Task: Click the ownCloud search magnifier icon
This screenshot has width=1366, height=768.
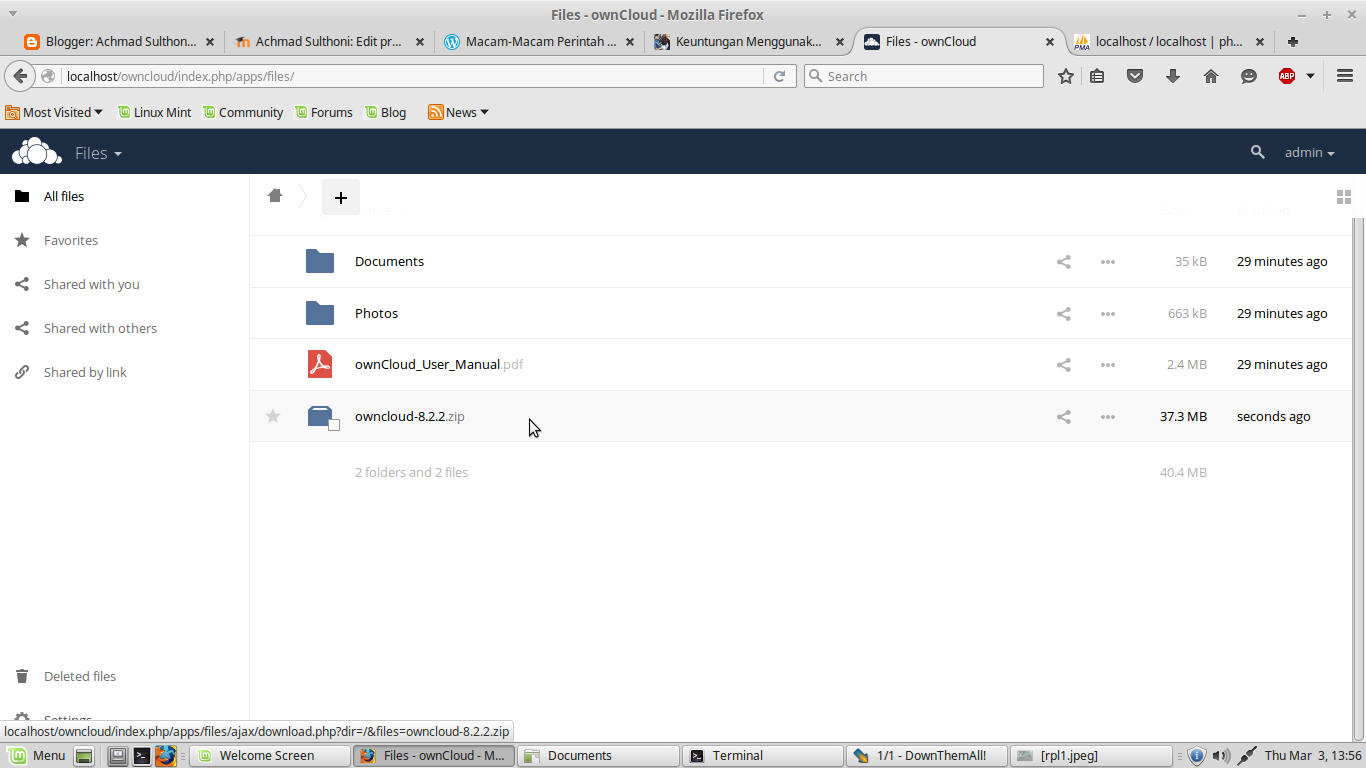Action: [x=1257, y=152]
